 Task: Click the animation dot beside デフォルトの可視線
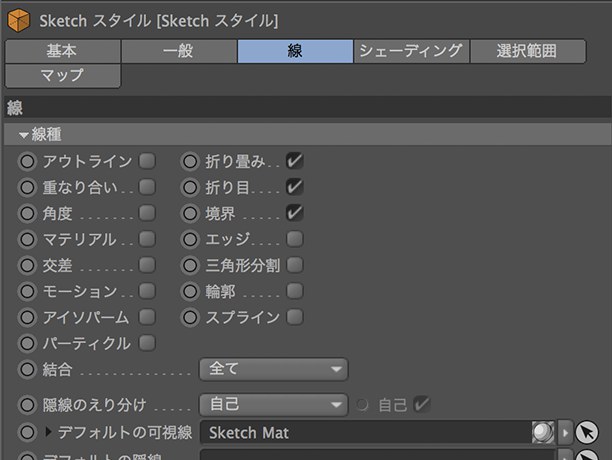(x=27, y=432)
